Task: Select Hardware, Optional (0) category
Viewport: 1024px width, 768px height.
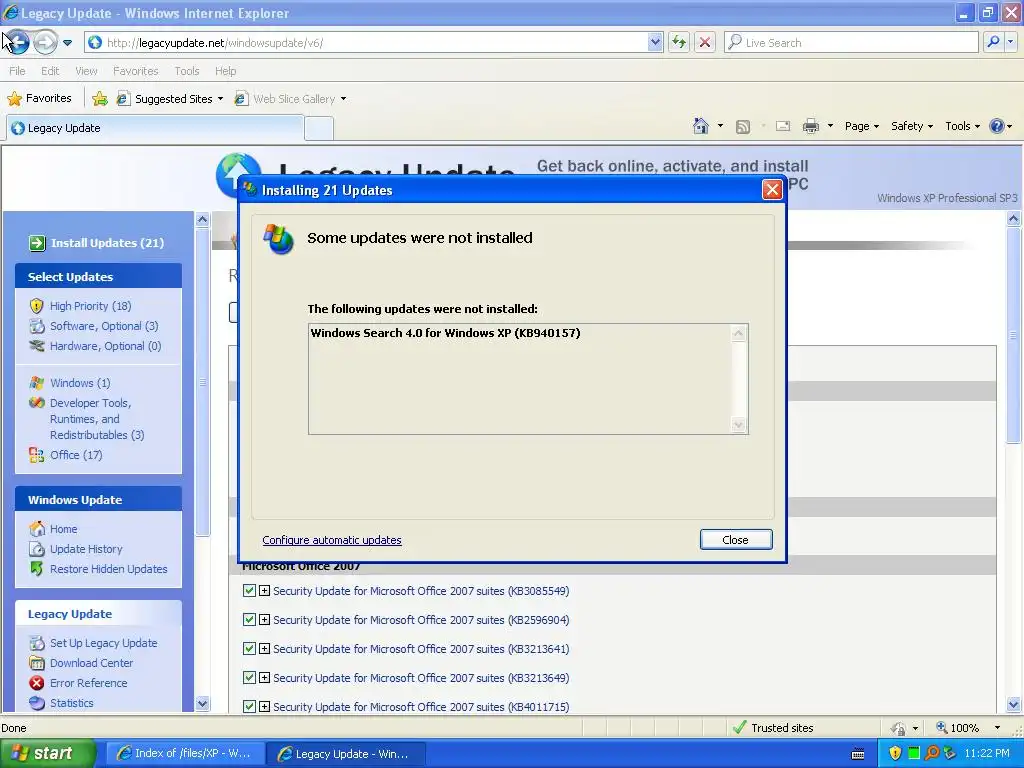Action: [105, 346]
